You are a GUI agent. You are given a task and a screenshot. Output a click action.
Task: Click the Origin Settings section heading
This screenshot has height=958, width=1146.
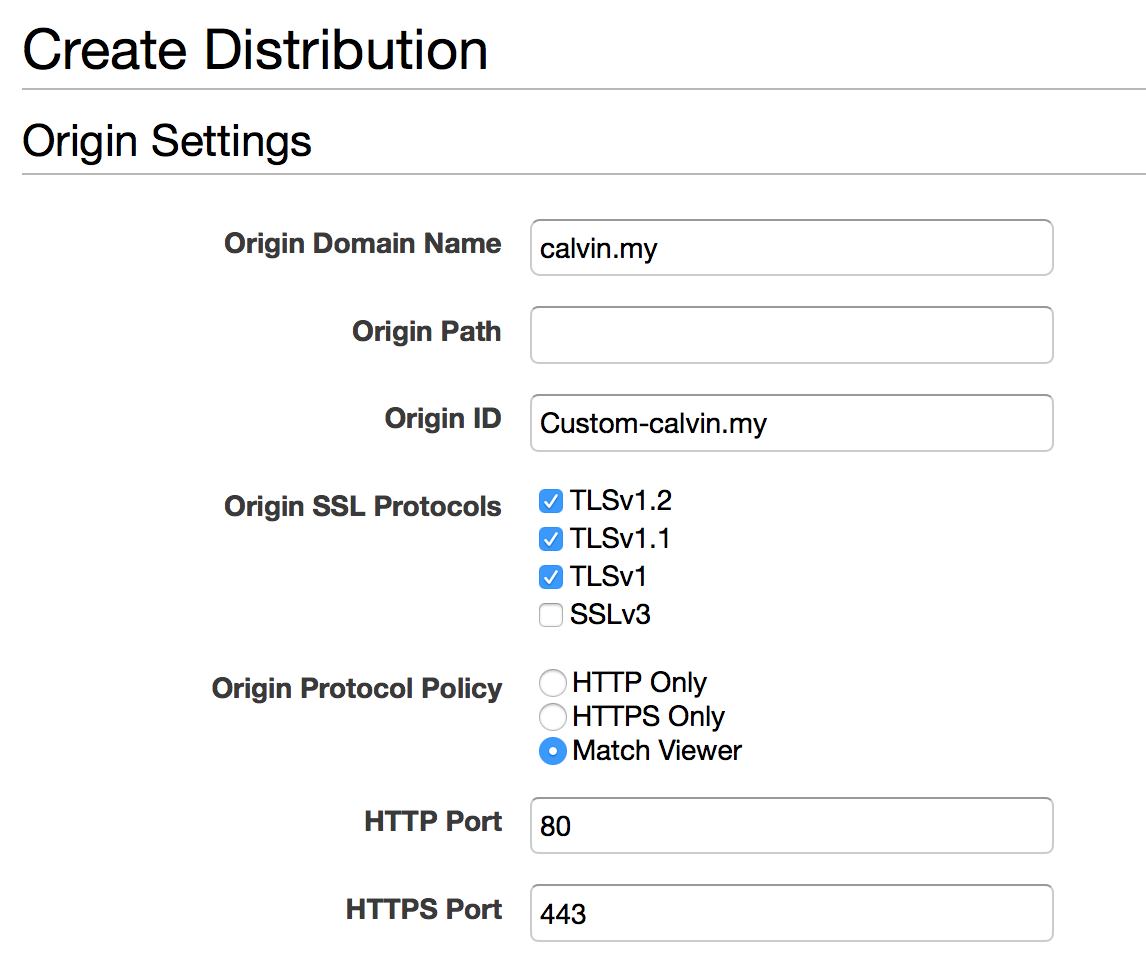point(167,141)
